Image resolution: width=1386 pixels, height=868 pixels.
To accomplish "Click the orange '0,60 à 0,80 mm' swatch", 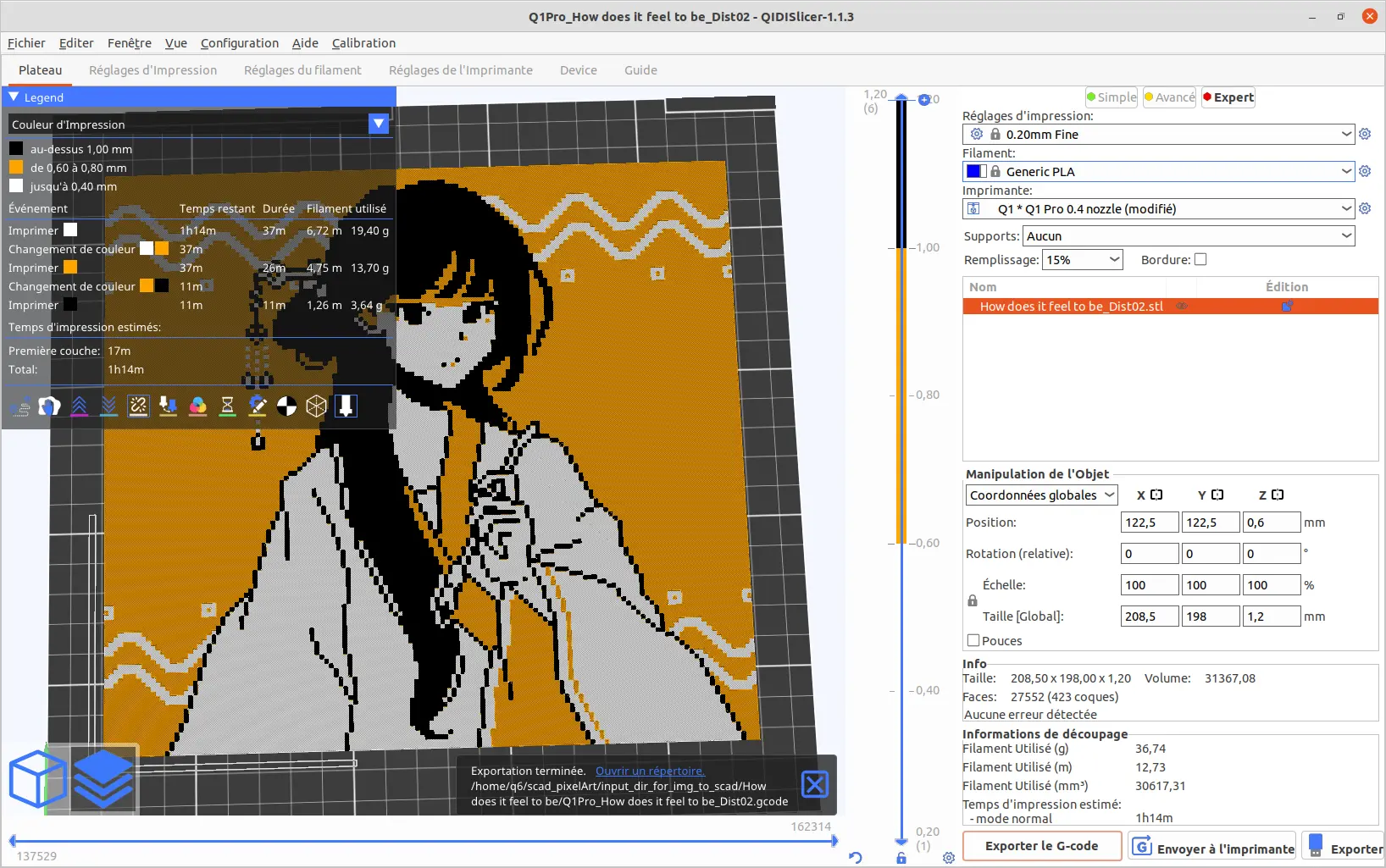I will click(x=16, y=167).
